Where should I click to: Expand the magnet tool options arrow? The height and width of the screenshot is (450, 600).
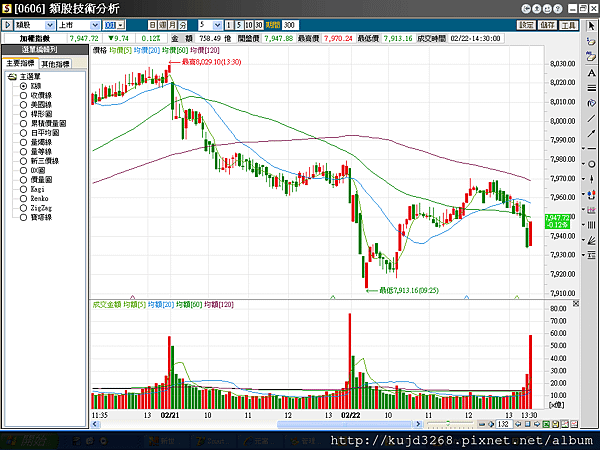[x=583, y=194]
